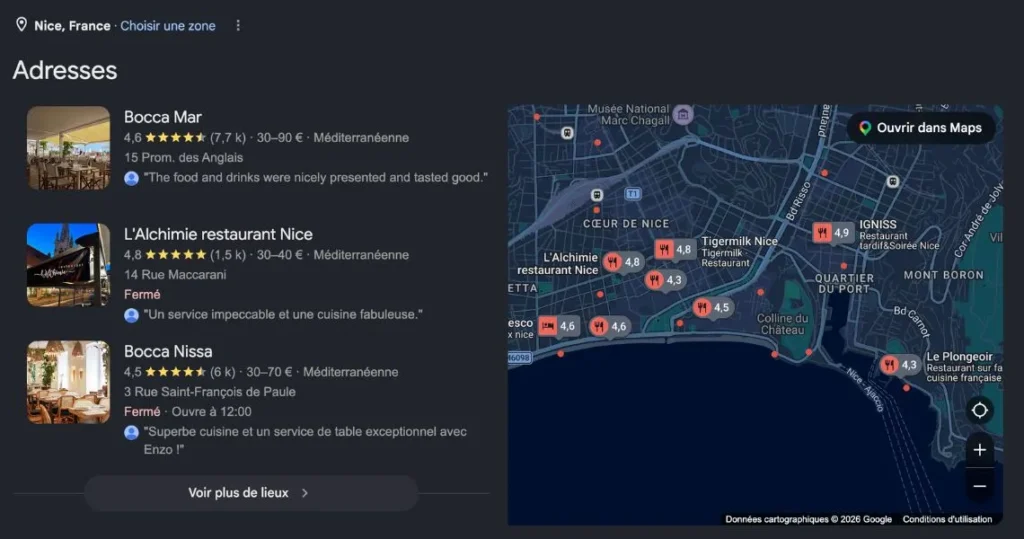Viewport: 1024px width, 539px height.
Task: Click the address 14 Rue Maccarani
Action: click(x=175, y=275)
